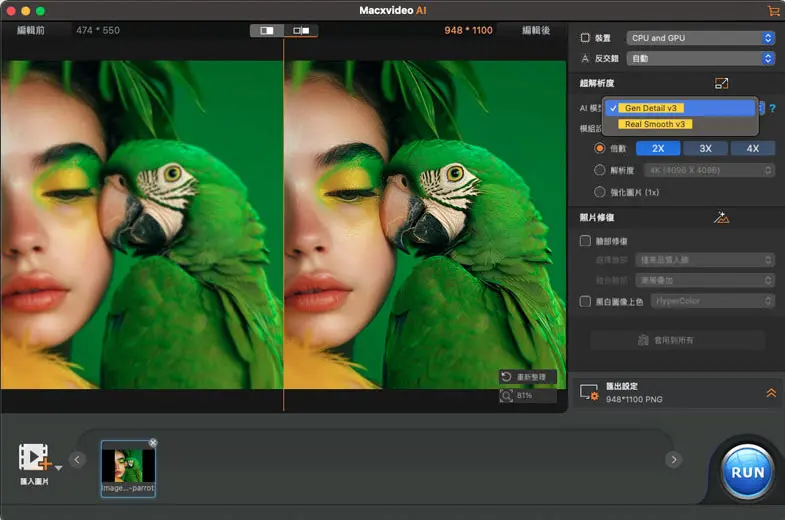Screen dimensions: 785x520
Task: Select the enhance image (1x) radio option
Action: [600, 191]
